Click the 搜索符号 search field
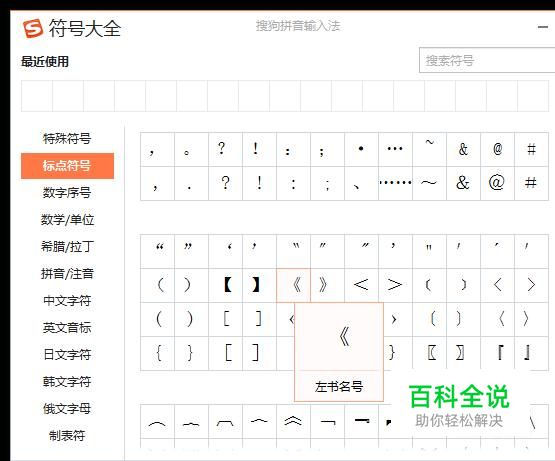This screenshot has height=461, width=555. click(x=487, y=61)
